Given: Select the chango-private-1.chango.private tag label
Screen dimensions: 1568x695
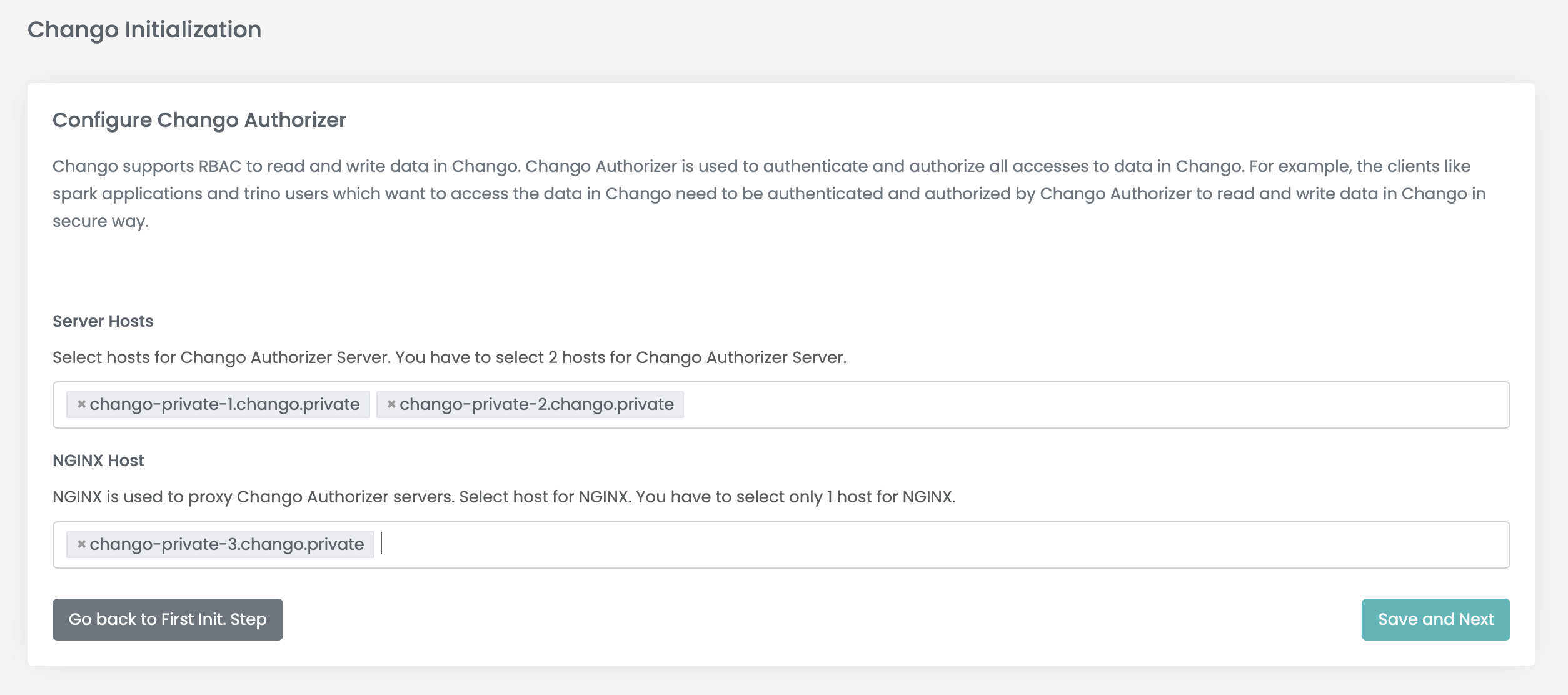Looking at the screenshot, I should click(x=224, y=404).
